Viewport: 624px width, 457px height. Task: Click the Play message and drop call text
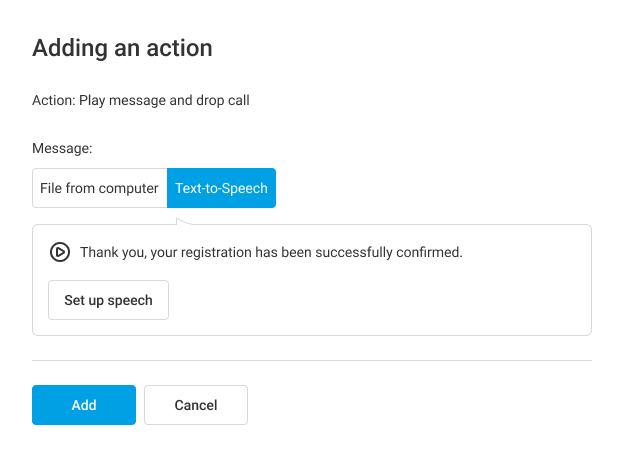coord(164,100)
